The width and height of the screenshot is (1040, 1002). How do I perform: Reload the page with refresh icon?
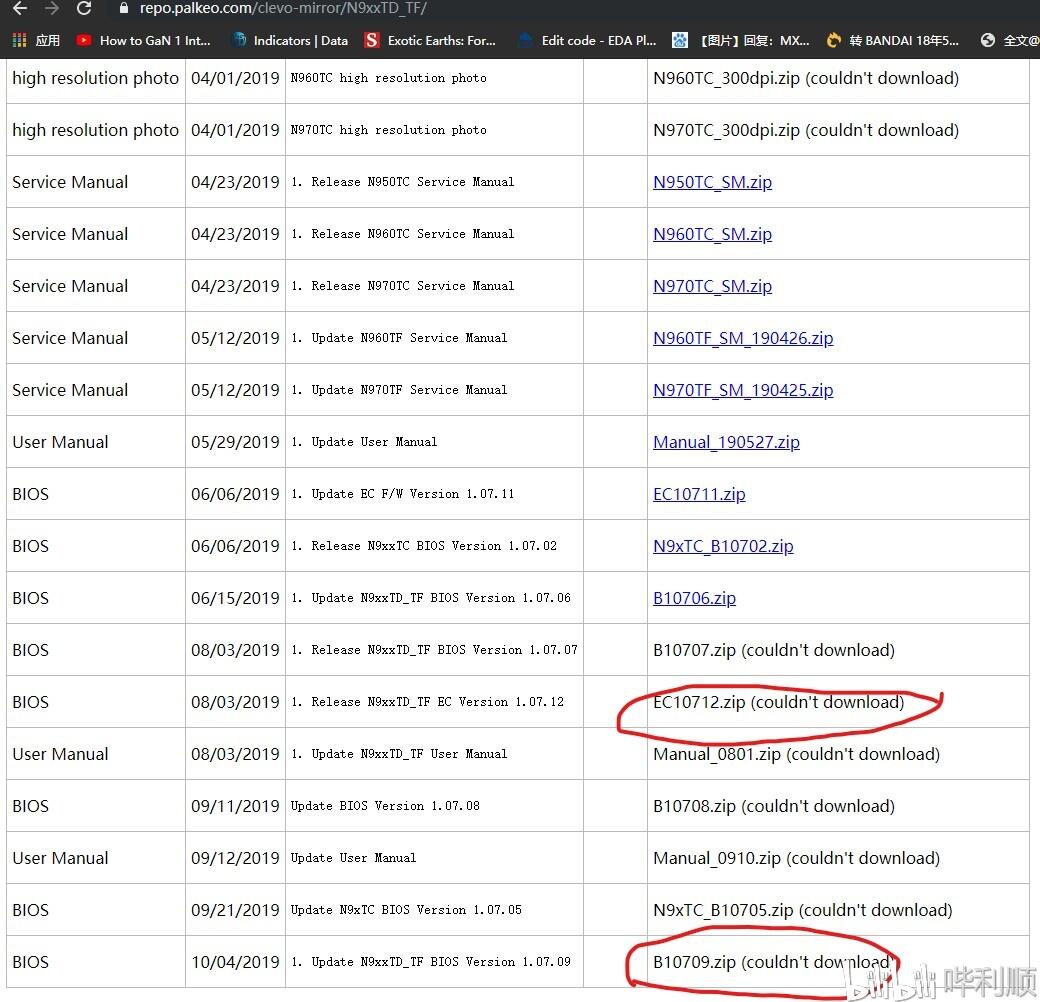click(x=84, y=8)
